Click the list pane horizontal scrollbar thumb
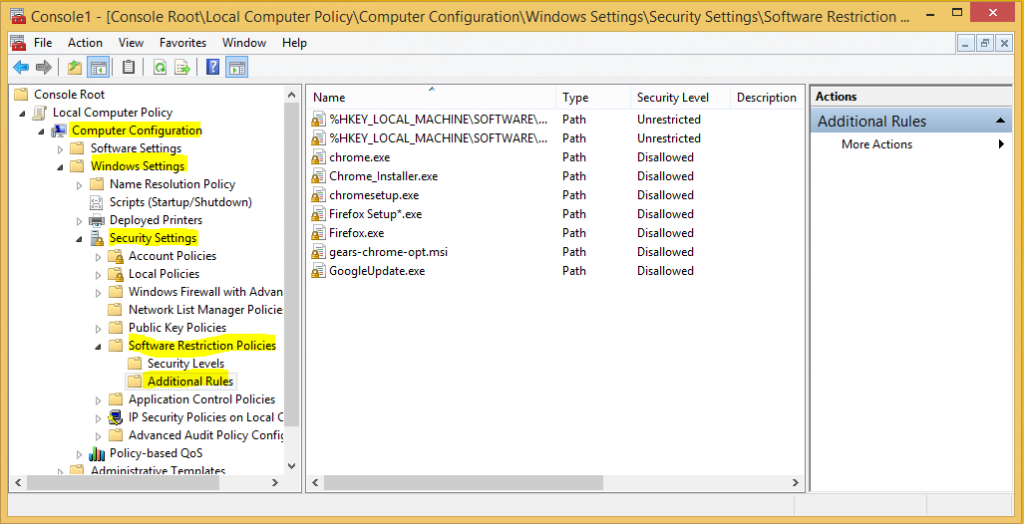The height and width of the screenshot is (524, 1024). 463,483
